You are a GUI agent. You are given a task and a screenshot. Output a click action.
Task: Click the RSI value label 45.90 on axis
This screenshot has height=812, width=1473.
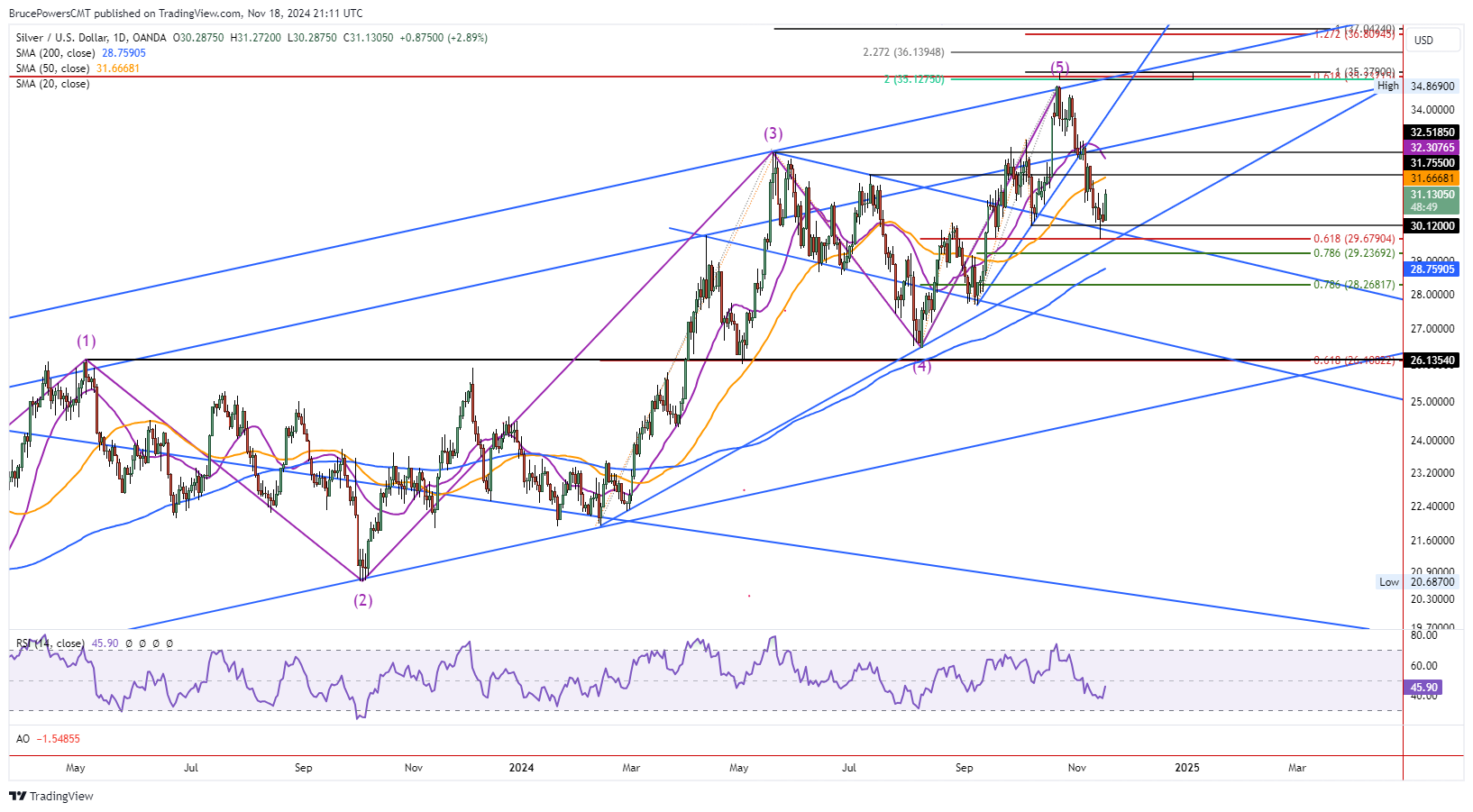(x=1424, y=688)
